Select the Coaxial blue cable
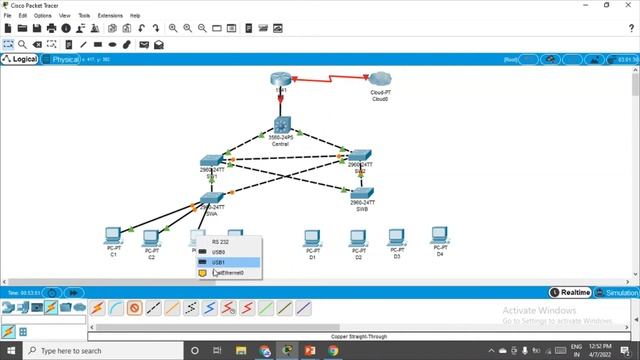Screen dimensions: 640x360 [x=209, y=308]
